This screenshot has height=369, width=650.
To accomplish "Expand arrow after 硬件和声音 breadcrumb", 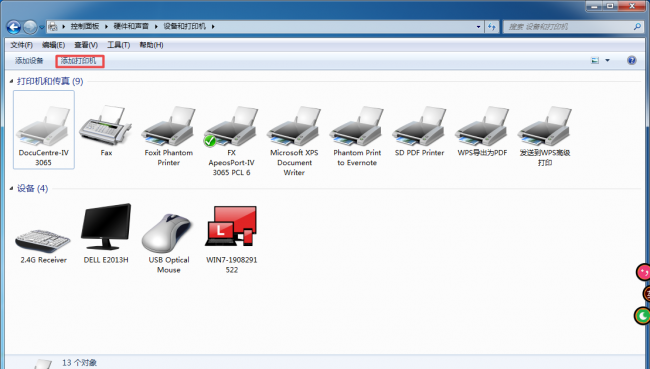I will [156, 27].
